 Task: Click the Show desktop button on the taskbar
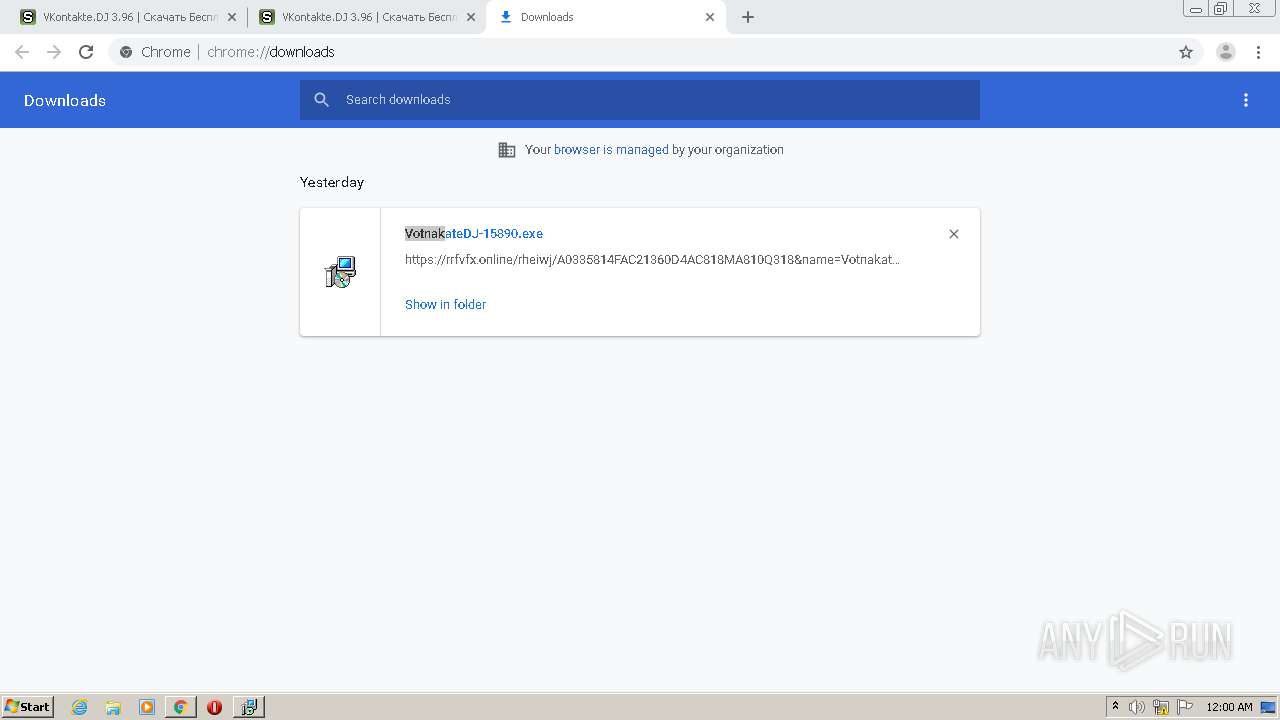click(x=1270, y=707)
